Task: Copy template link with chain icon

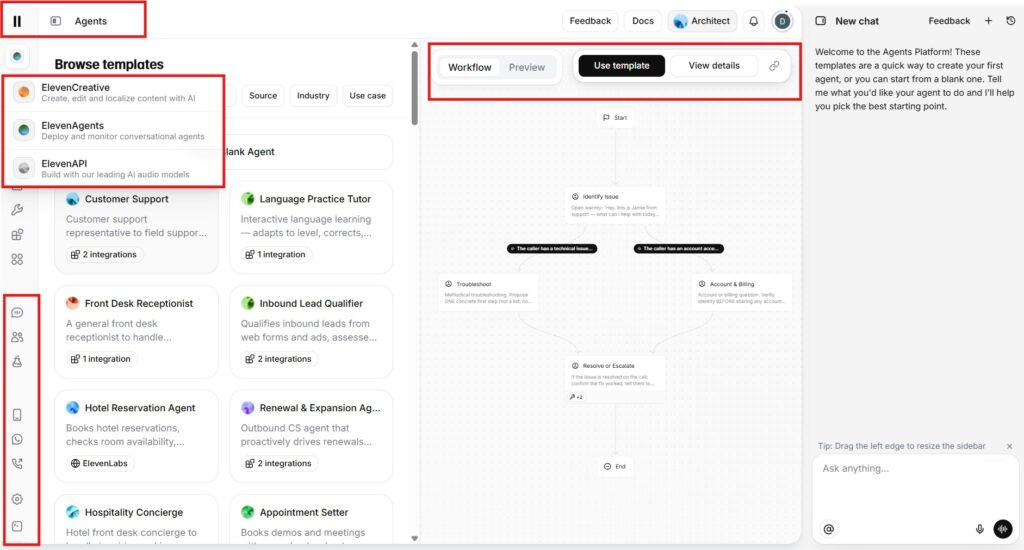Action: [x=774, y=65]
